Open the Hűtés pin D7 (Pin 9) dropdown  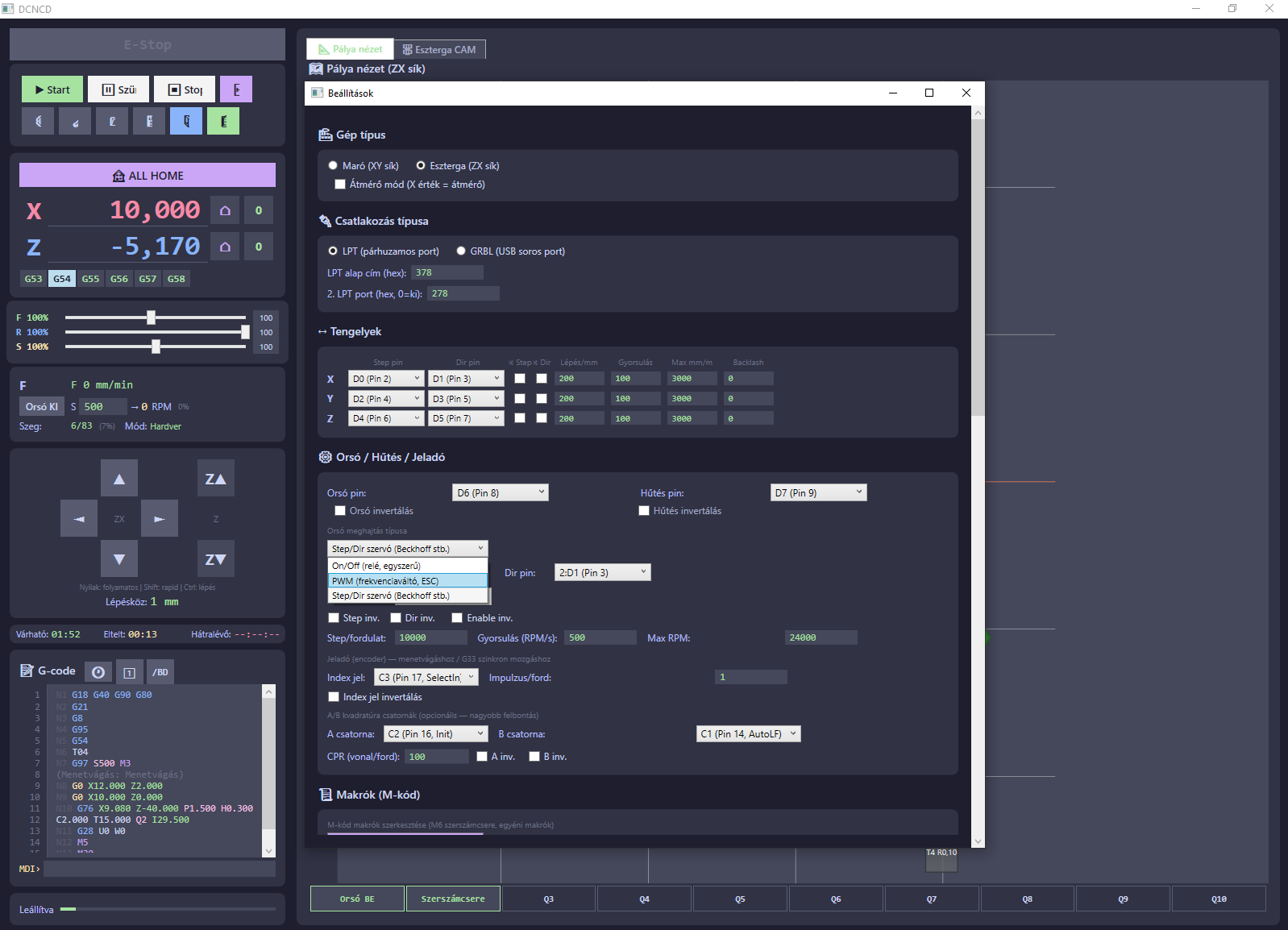[818, 492]
